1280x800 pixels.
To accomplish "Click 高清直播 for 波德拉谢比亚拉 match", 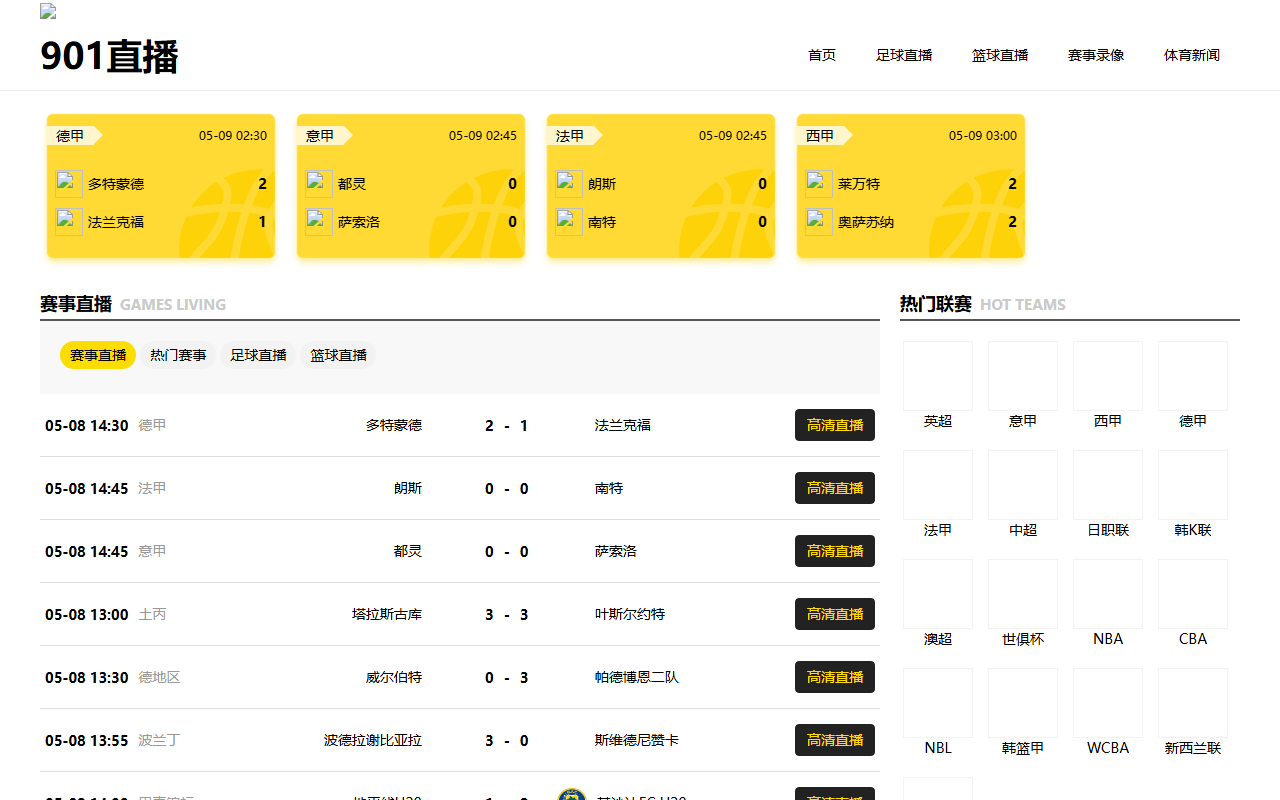I will 835,740.
